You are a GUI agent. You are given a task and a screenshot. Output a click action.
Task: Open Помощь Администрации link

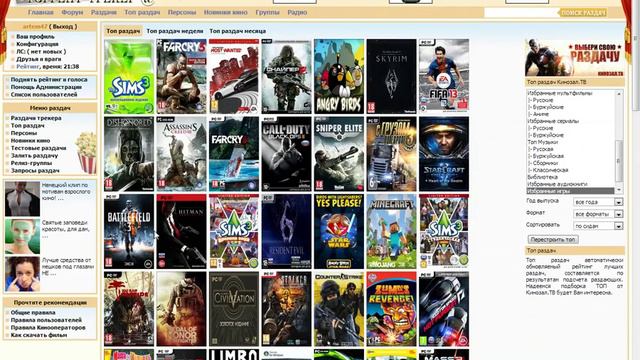pos(46,87)
